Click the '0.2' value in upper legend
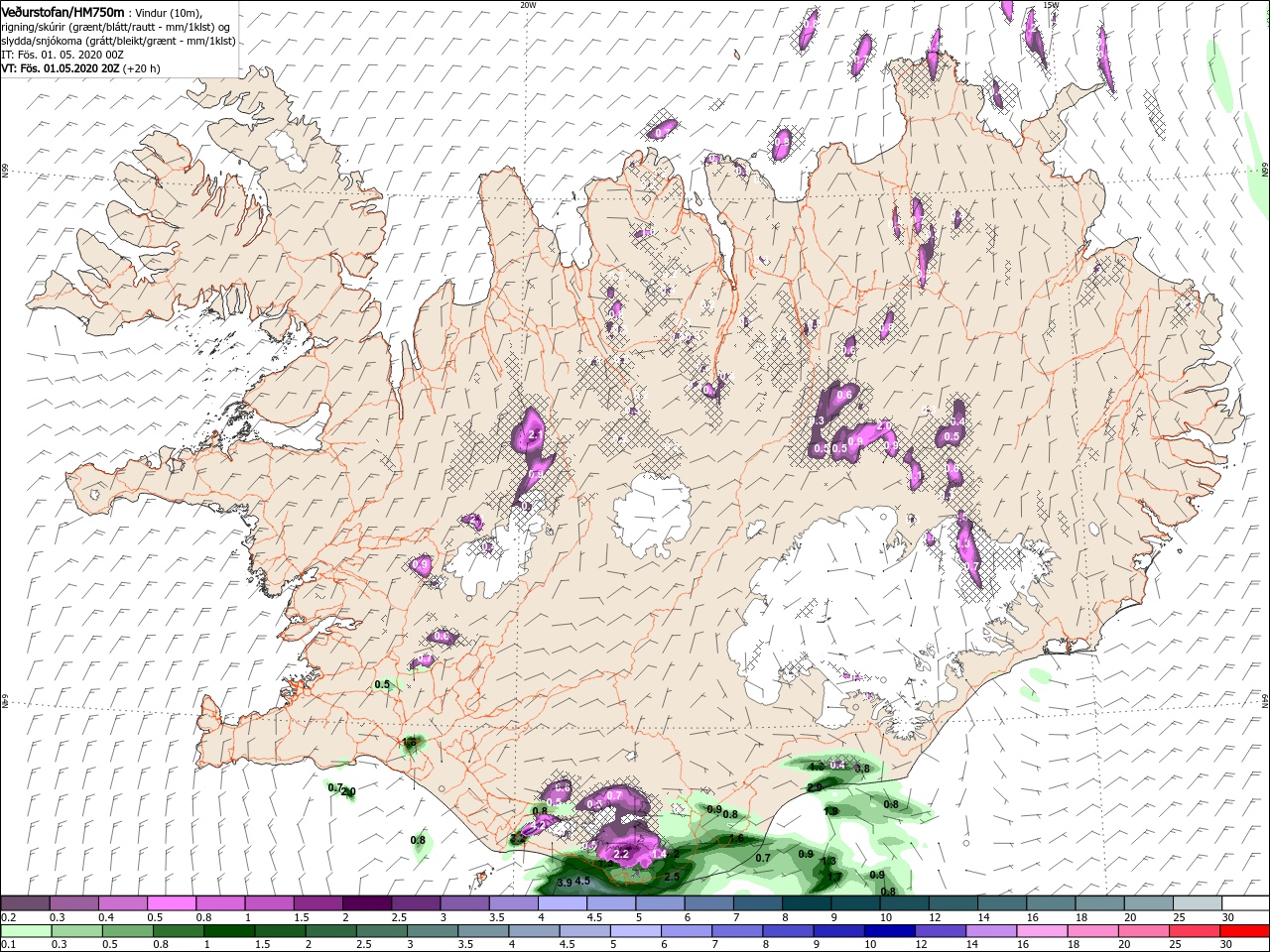1270x952 pixels. [8, 917]
